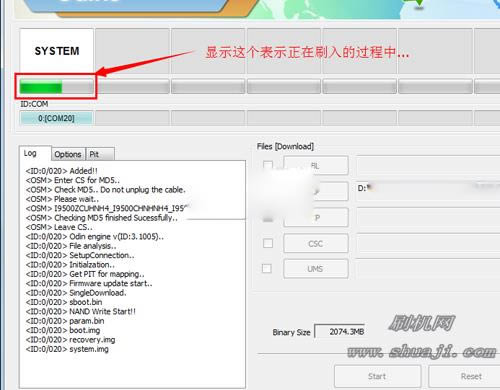This screenshot has height=390, width=500.
Task: Click the 'Files [Download]' group label
Action: coord(285,146)
